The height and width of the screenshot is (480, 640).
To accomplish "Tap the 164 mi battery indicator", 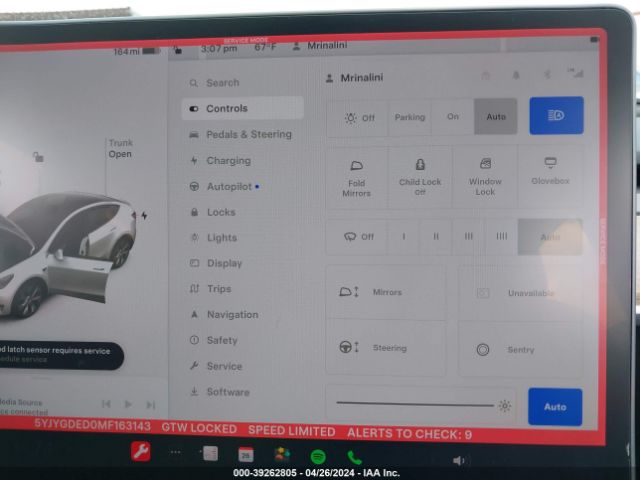I will (137, 52).
